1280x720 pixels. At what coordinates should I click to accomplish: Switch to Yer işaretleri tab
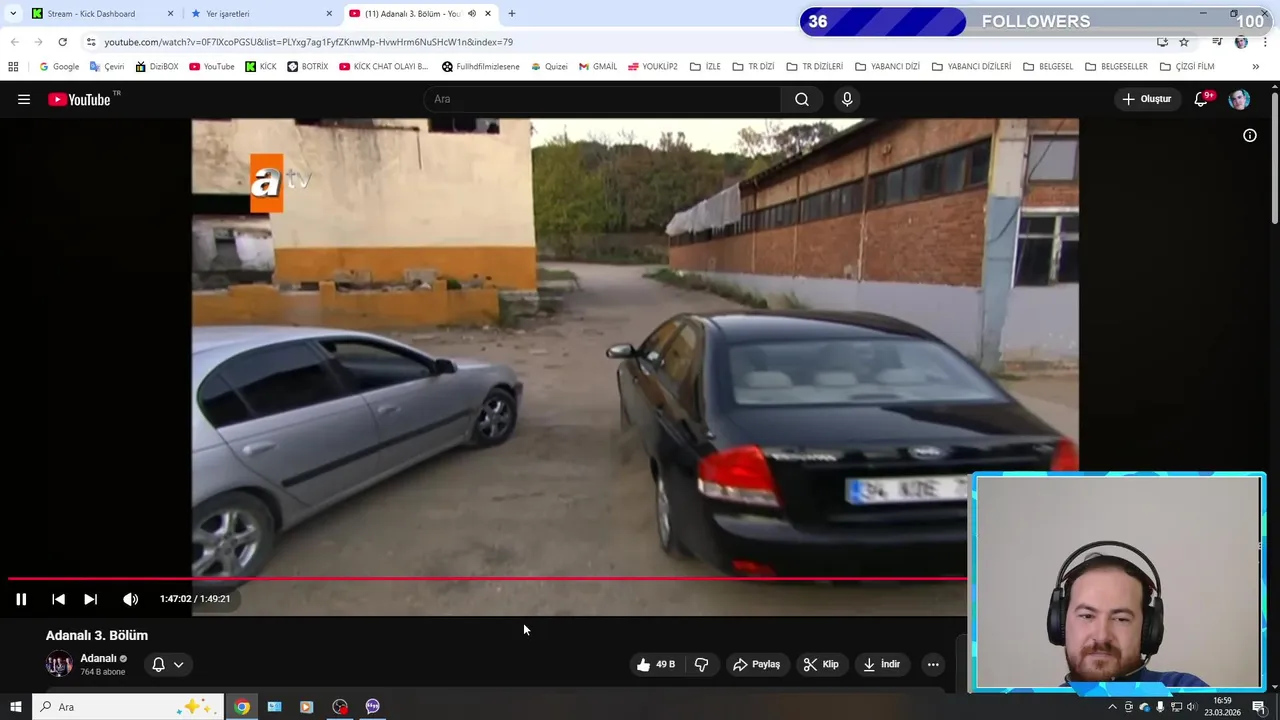260,14
